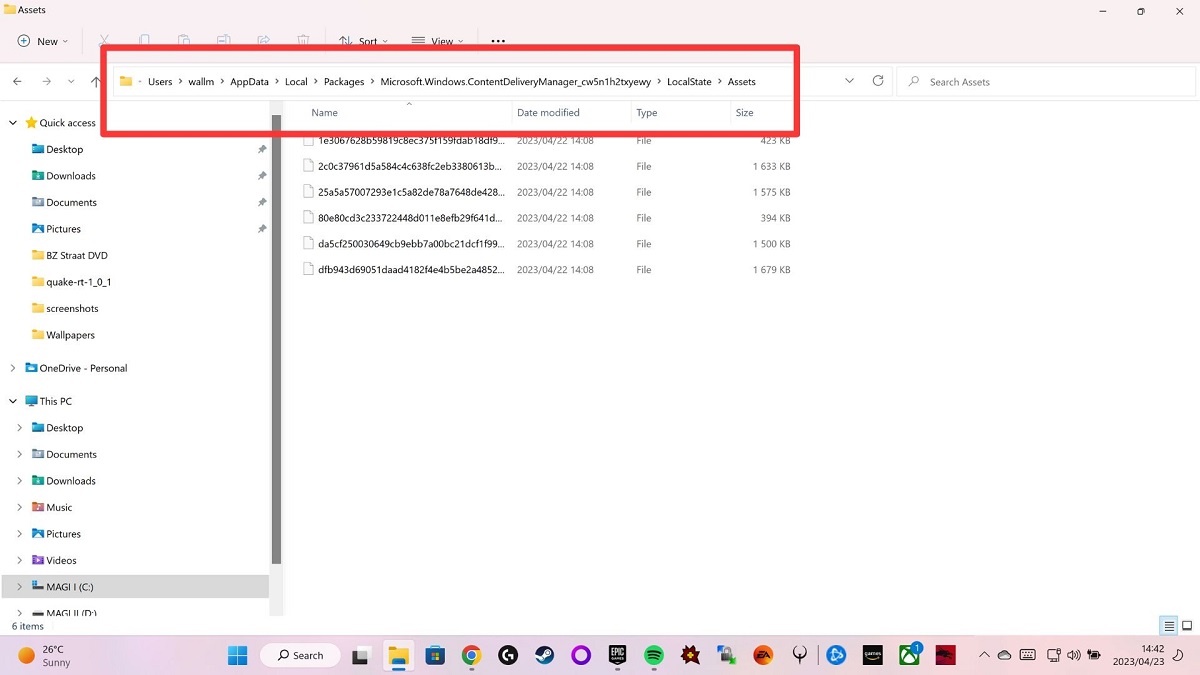Screen dimensions: 1200x675
Task: Open the address bar history dropdown
Action: click(849, 81)
